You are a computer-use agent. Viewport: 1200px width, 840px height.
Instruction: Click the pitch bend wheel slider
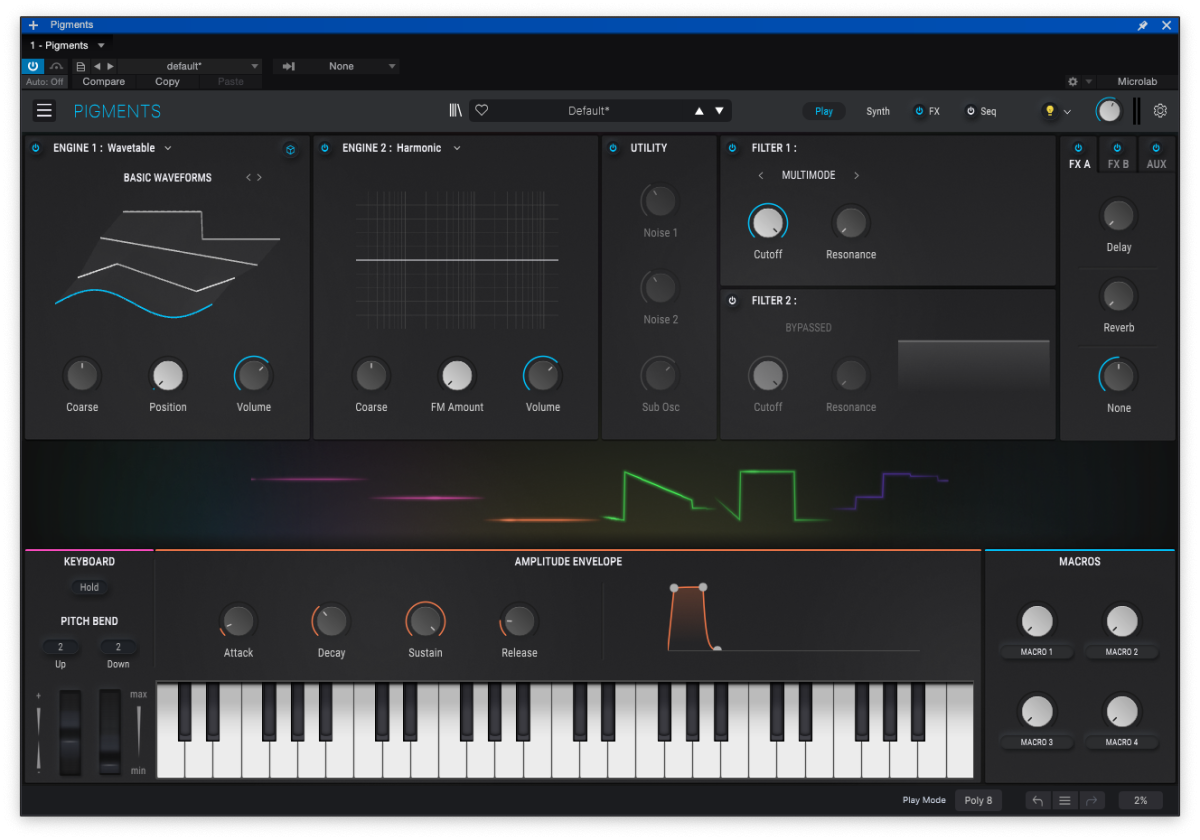tap(71, 732)
